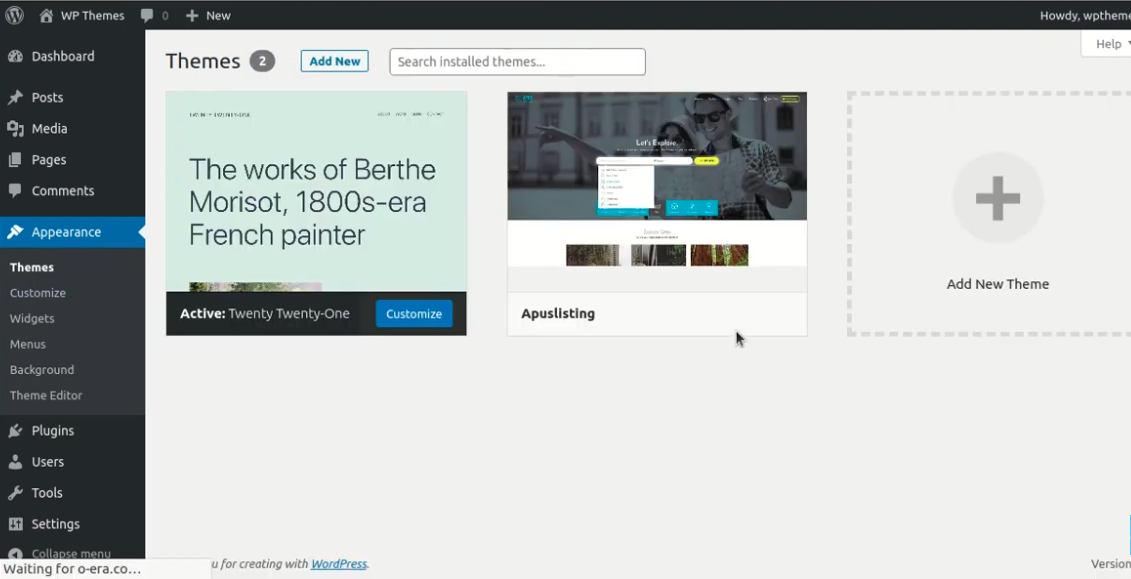The width and height of the screenshot is (1131, 579).
Task: Click the Plugins plug icon
Action: pyautogui.click(x=15, y=431)
